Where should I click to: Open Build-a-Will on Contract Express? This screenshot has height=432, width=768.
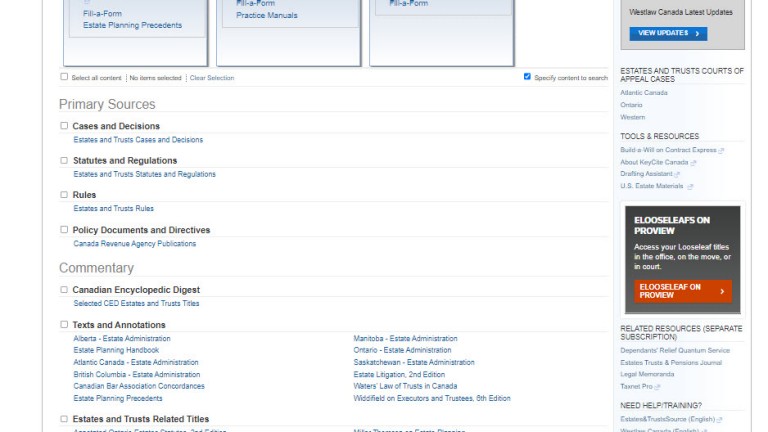point(668,150)
